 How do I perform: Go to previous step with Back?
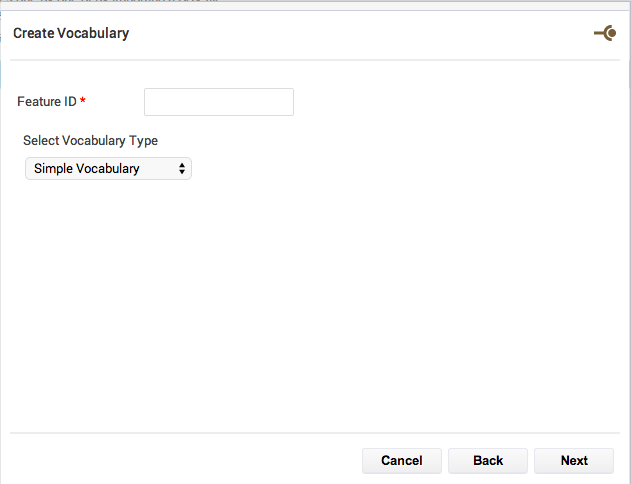(488, 461)
